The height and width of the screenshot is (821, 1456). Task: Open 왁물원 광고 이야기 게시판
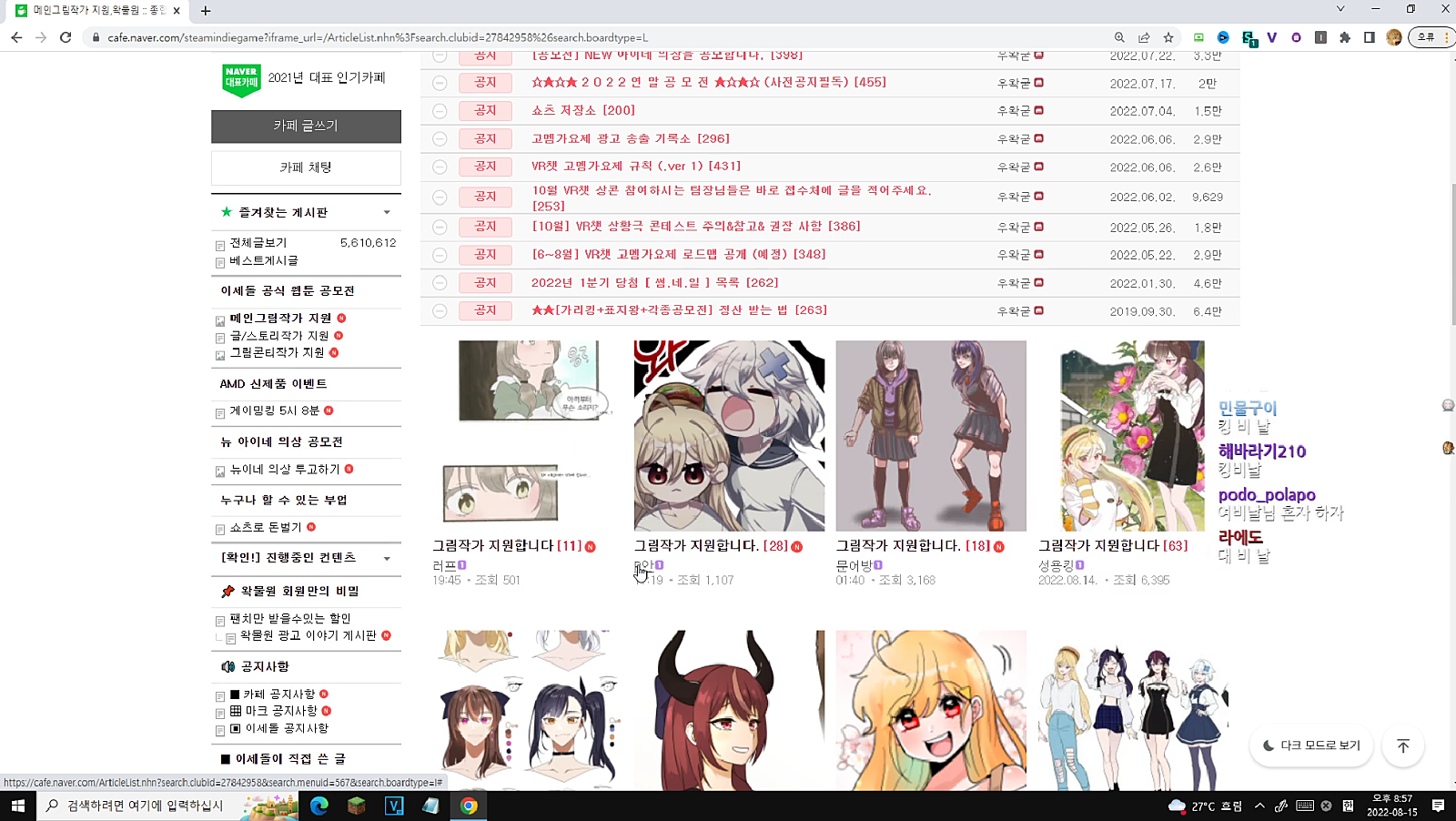(x=308, y=635)
